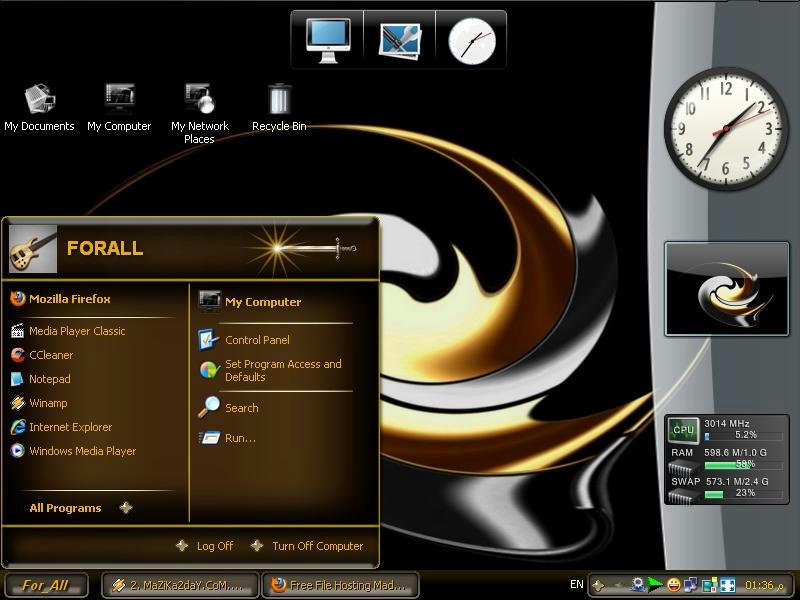800x600 pixels.
Task: Click the Internet Explorer icon in Start menu
Action: (x=18, y=427)
